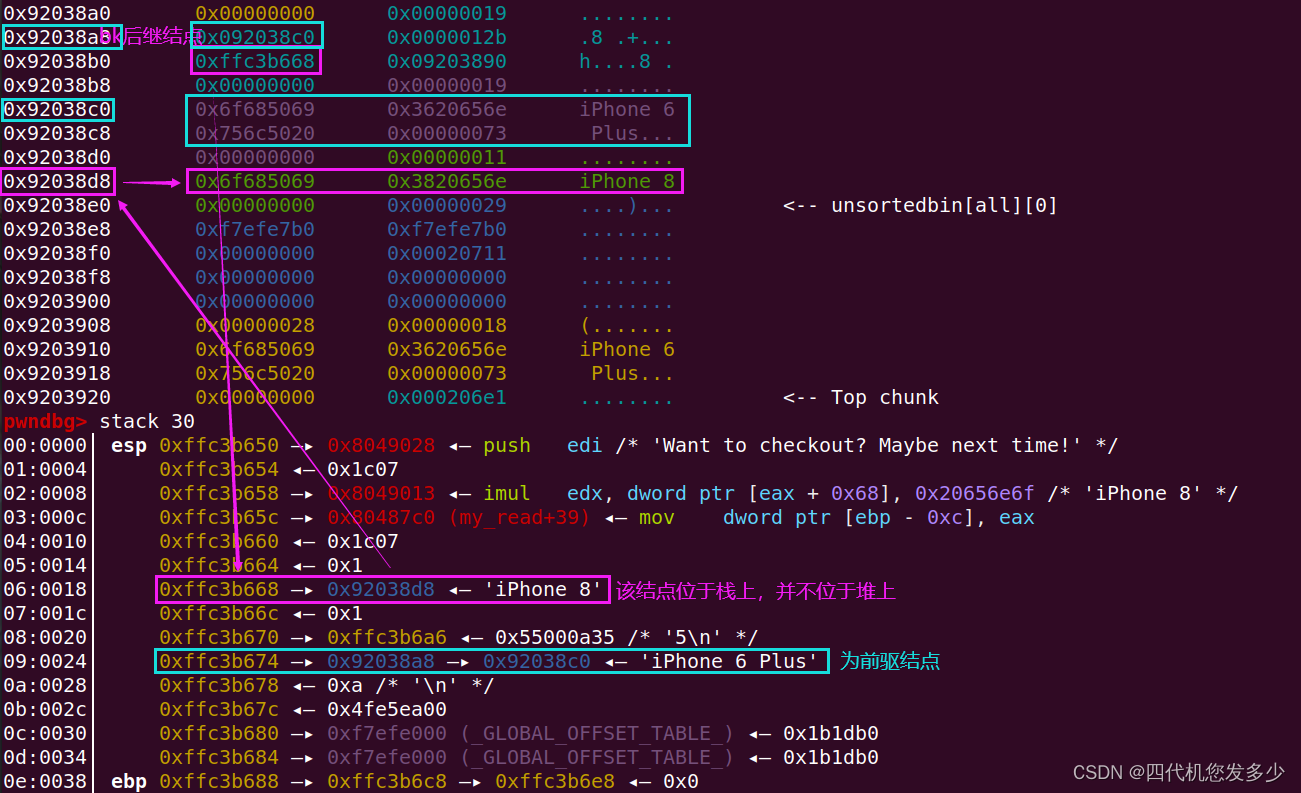Screen dimensions: 1301x793
Task: Click heap address 0x92038d0
Action: [58, 157]
